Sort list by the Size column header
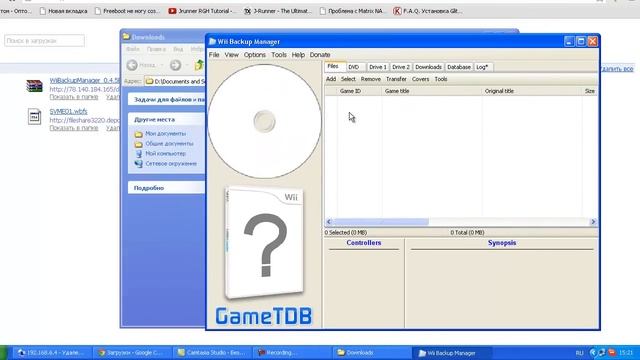This screenshot has height=360, width=640. (589, 91)
